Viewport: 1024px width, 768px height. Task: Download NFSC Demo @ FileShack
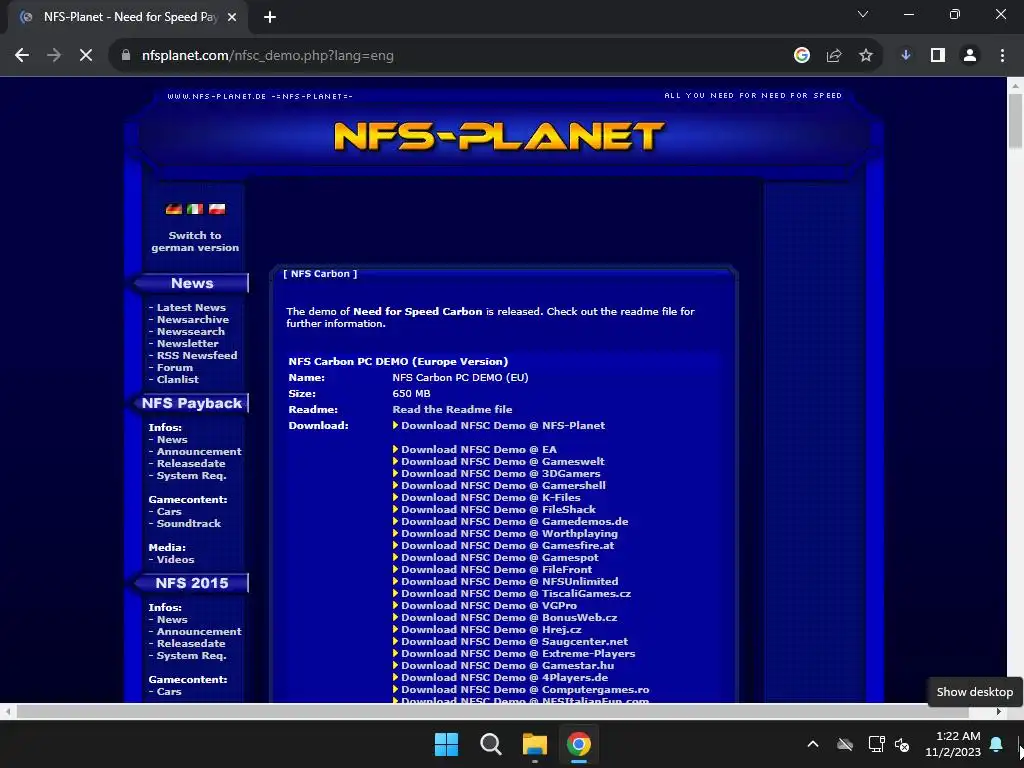point(498,510)
